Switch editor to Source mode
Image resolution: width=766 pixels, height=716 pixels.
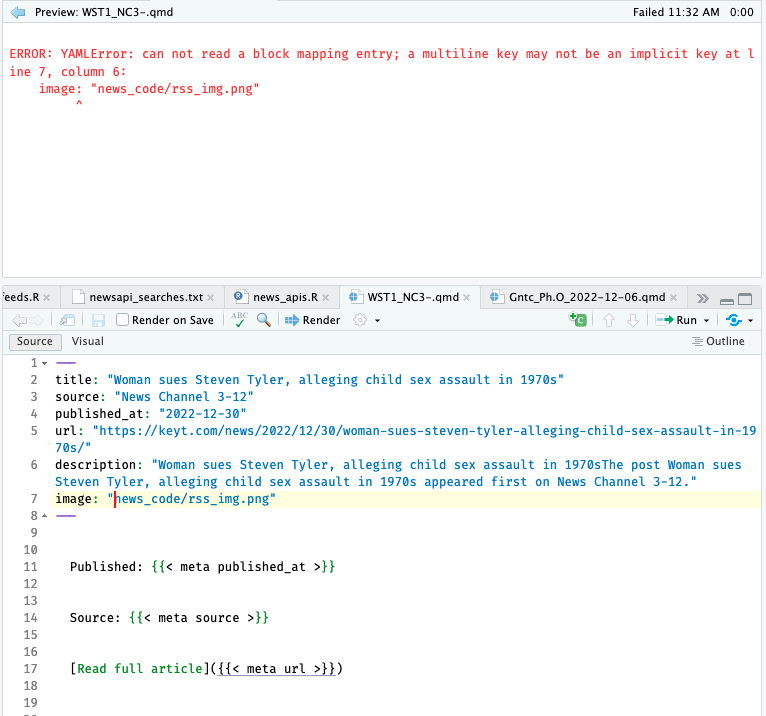coord(35,342)
